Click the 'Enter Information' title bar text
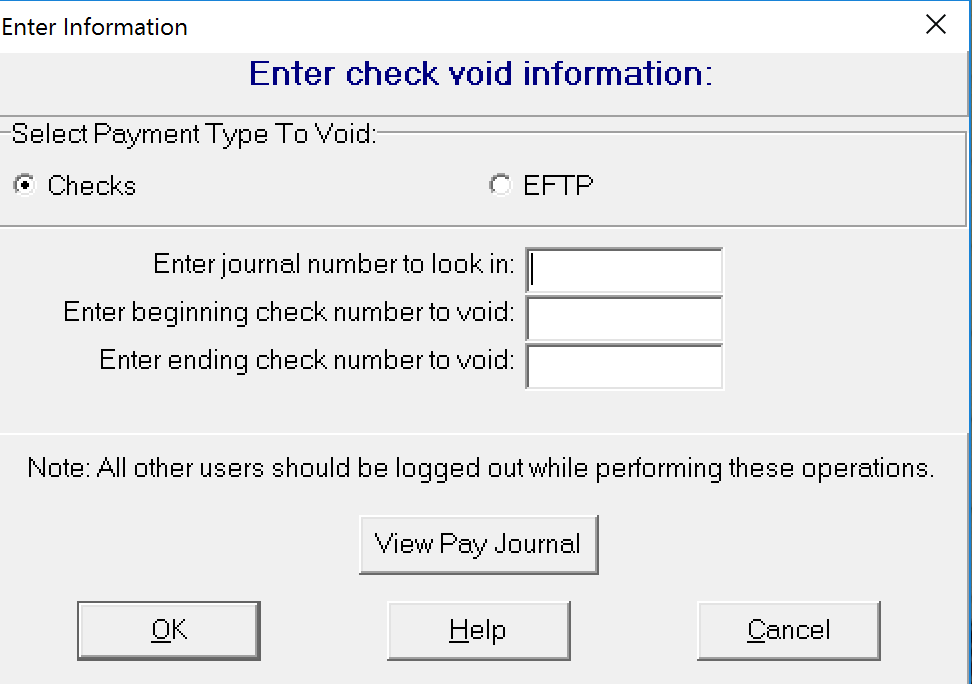 [94, 27]
